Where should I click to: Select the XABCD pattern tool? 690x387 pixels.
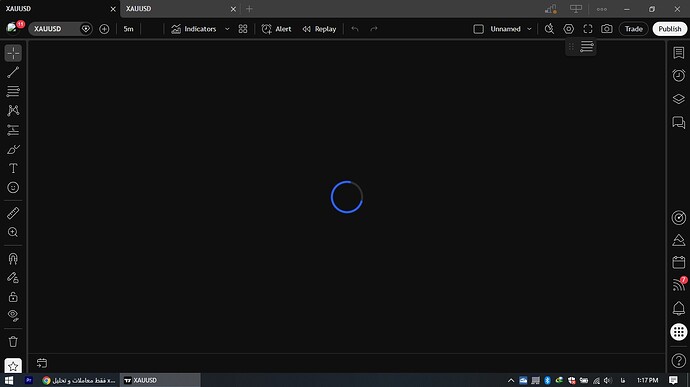click(13, 111)
